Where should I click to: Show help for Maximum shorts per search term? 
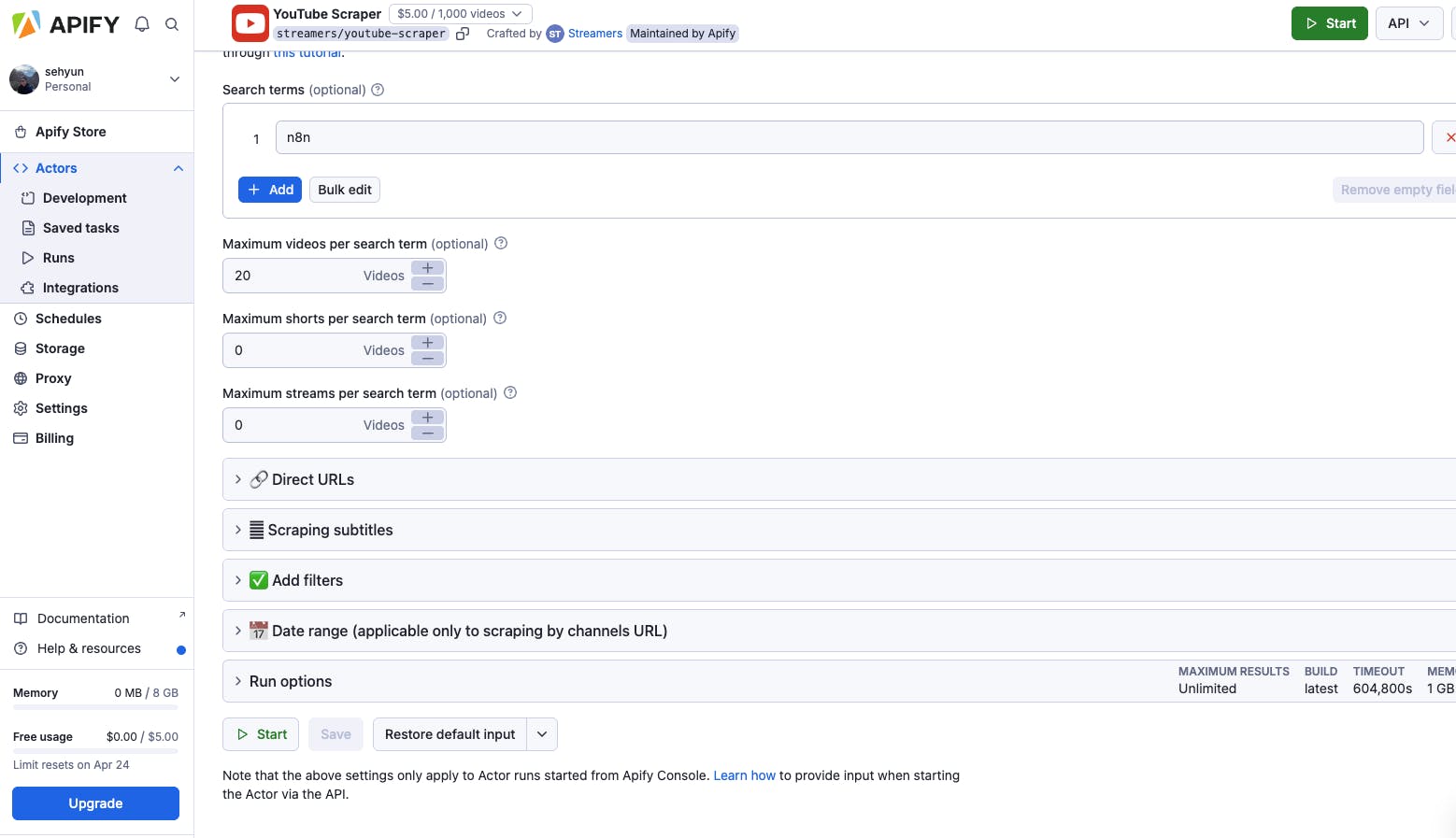pyautogui.click(x=500, y=318)
